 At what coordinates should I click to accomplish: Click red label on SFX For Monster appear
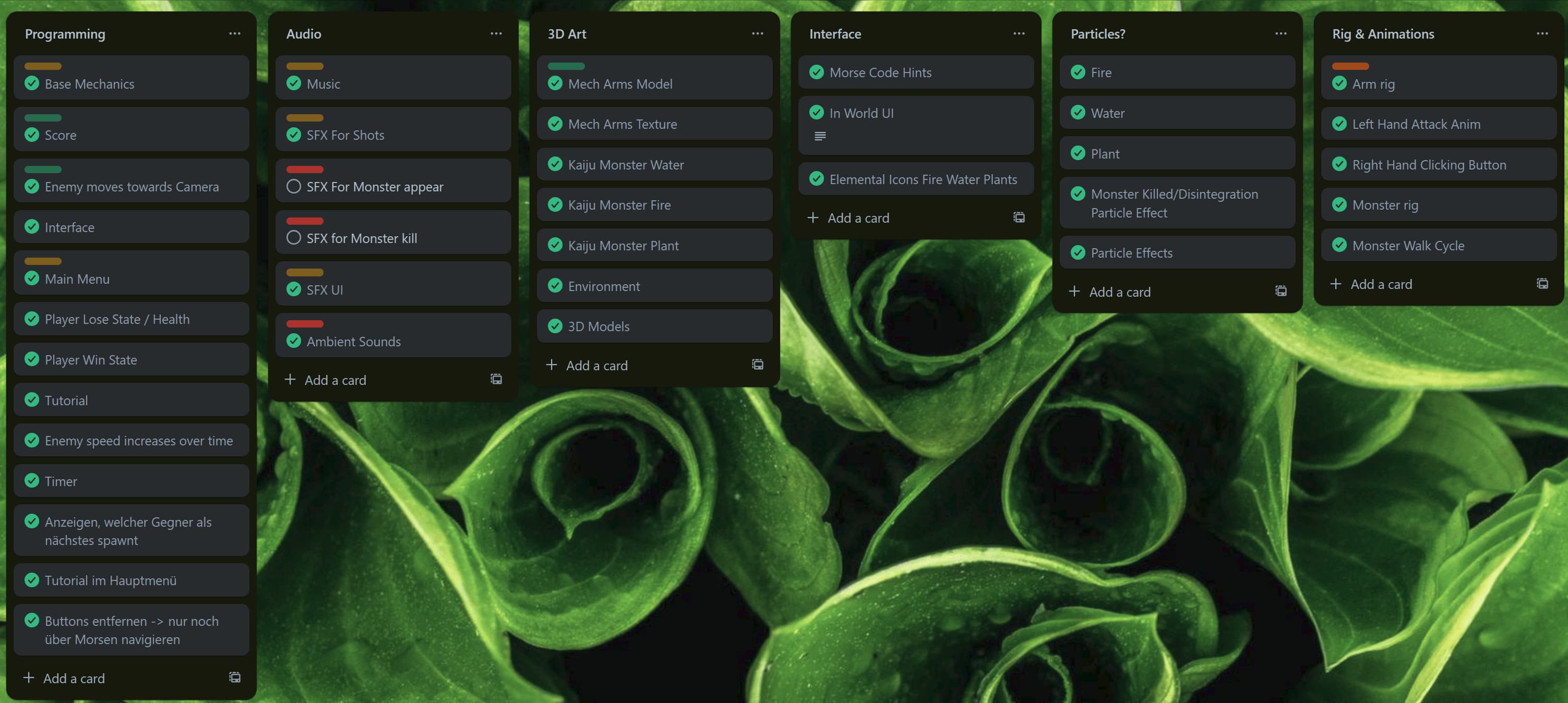[x=304, y=169]
